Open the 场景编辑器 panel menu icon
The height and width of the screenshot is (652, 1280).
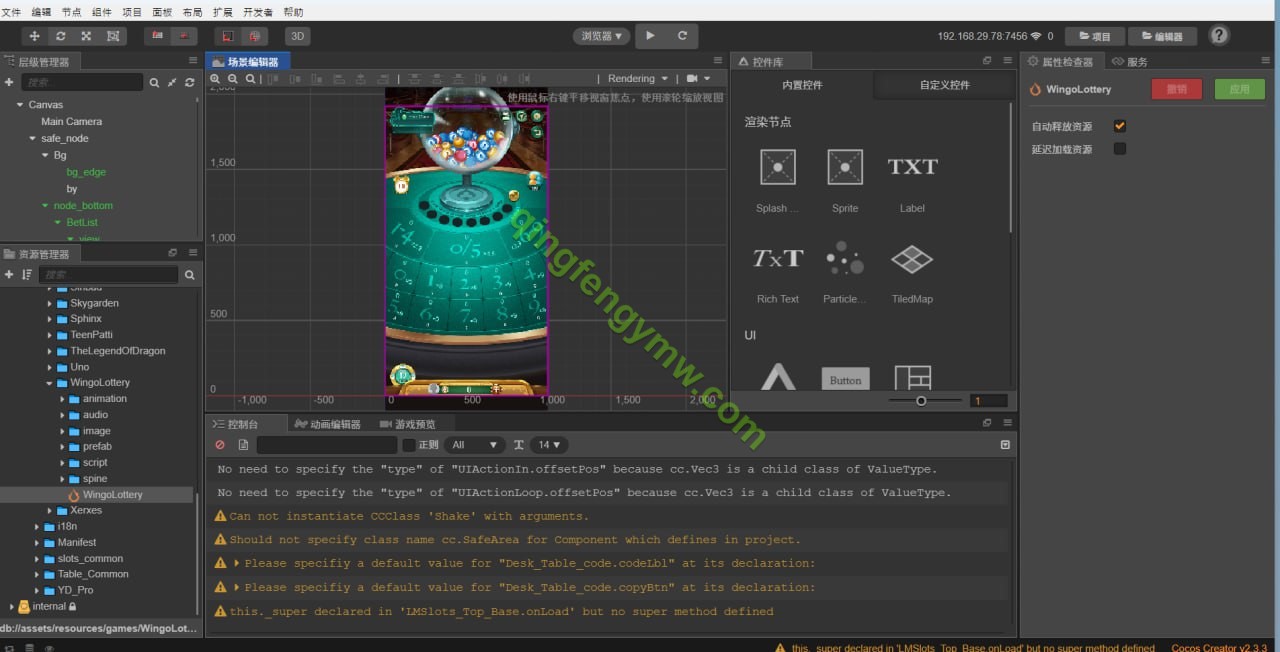[718, 61]
